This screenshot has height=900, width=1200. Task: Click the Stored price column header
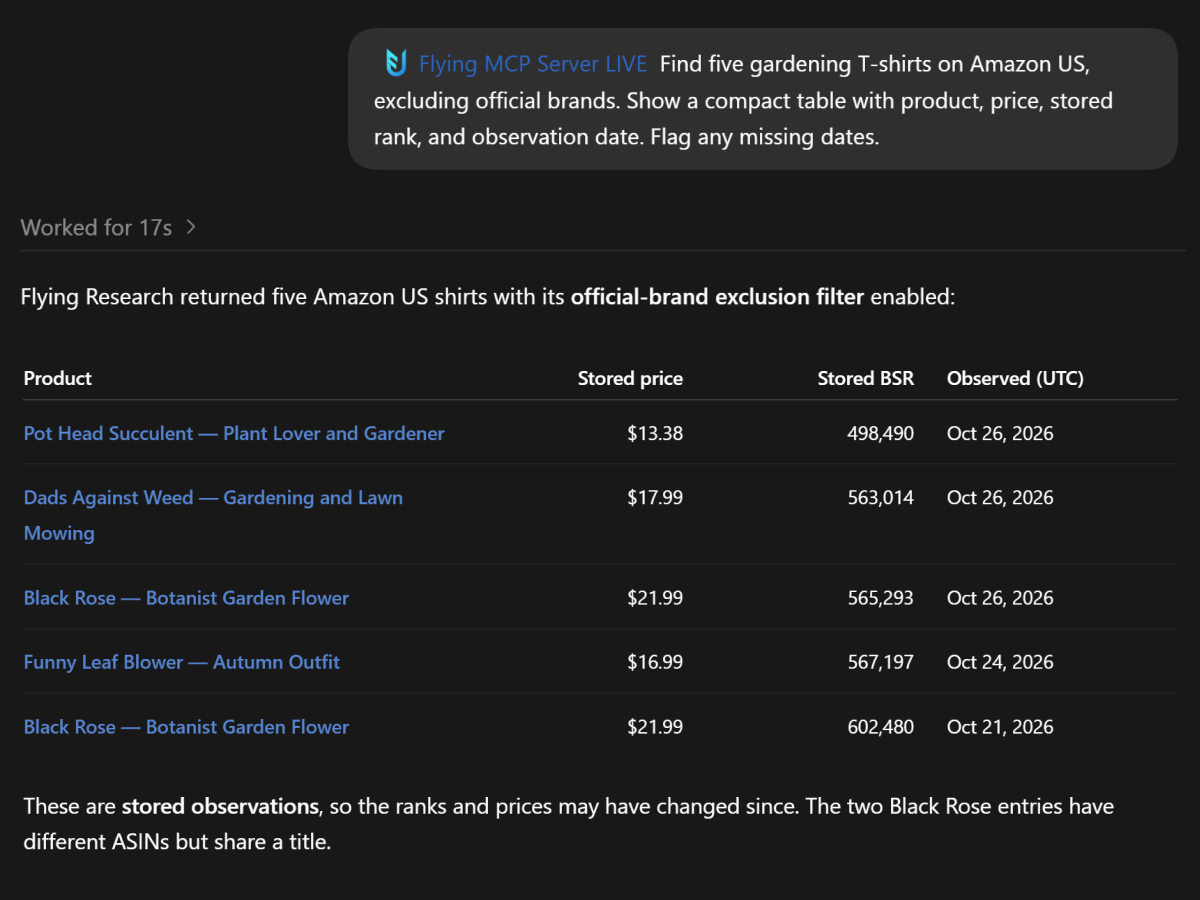click(x=630, y=378)
